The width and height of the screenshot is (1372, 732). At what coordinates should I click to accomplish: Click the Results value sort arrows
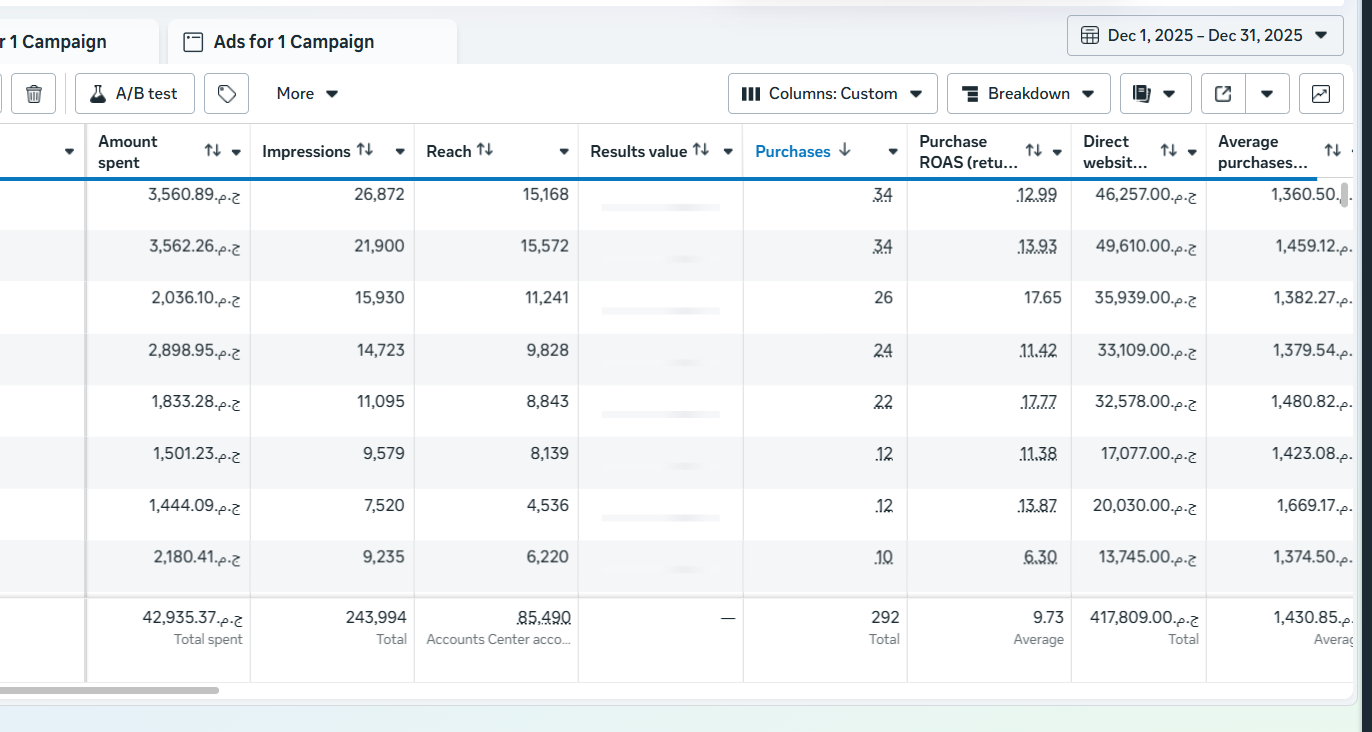point(701,151)
